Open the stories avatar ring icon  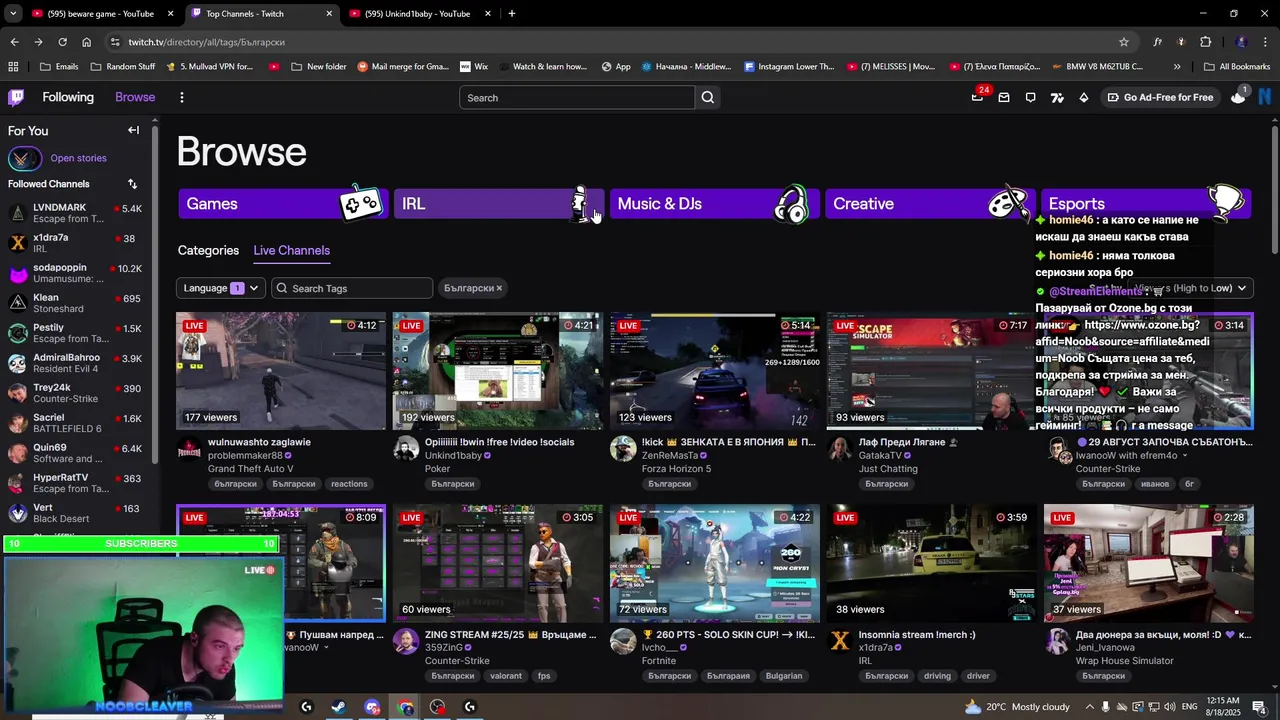24,158
